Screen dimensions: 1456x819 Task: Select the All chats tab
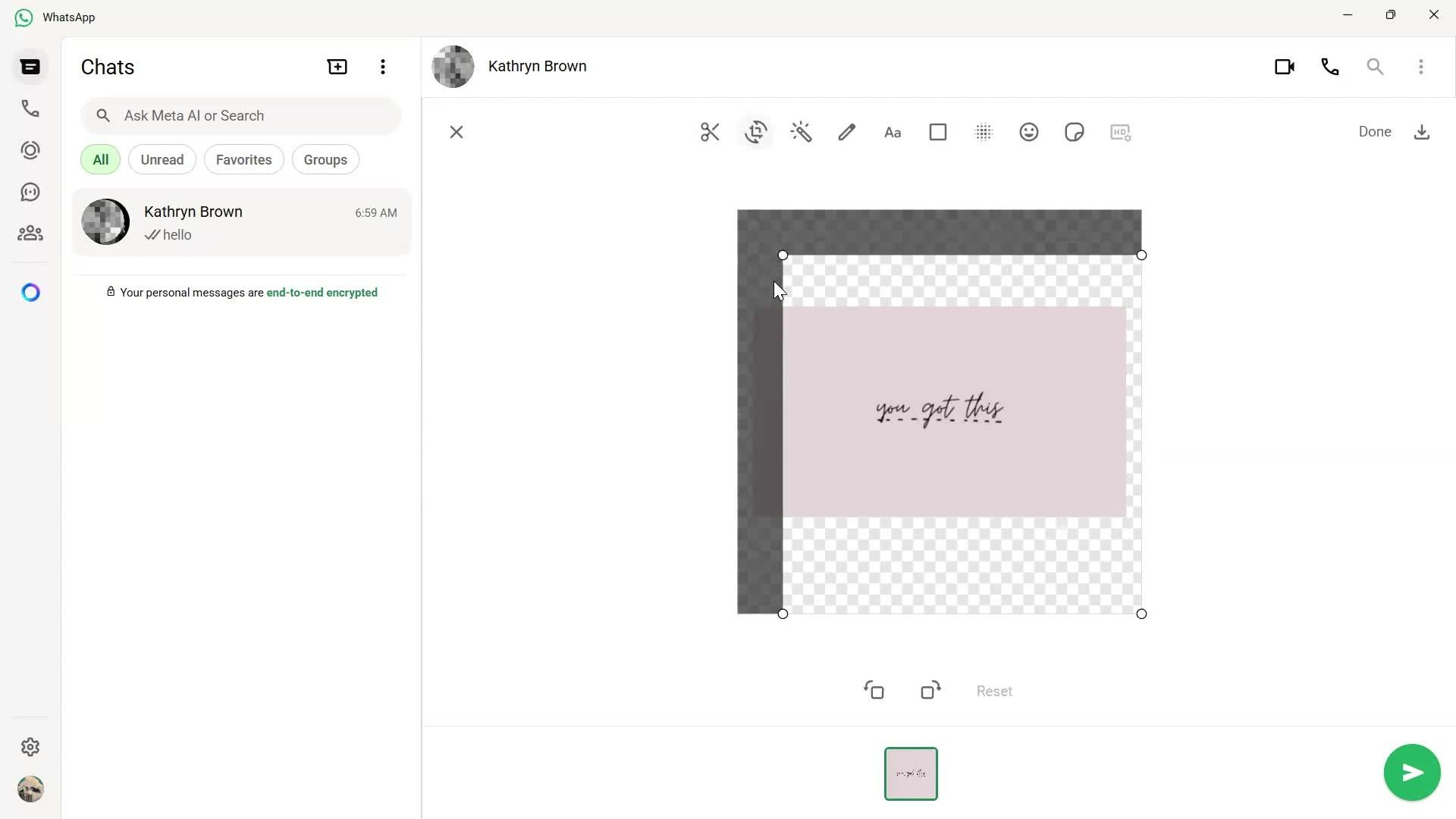pos(100,159)
